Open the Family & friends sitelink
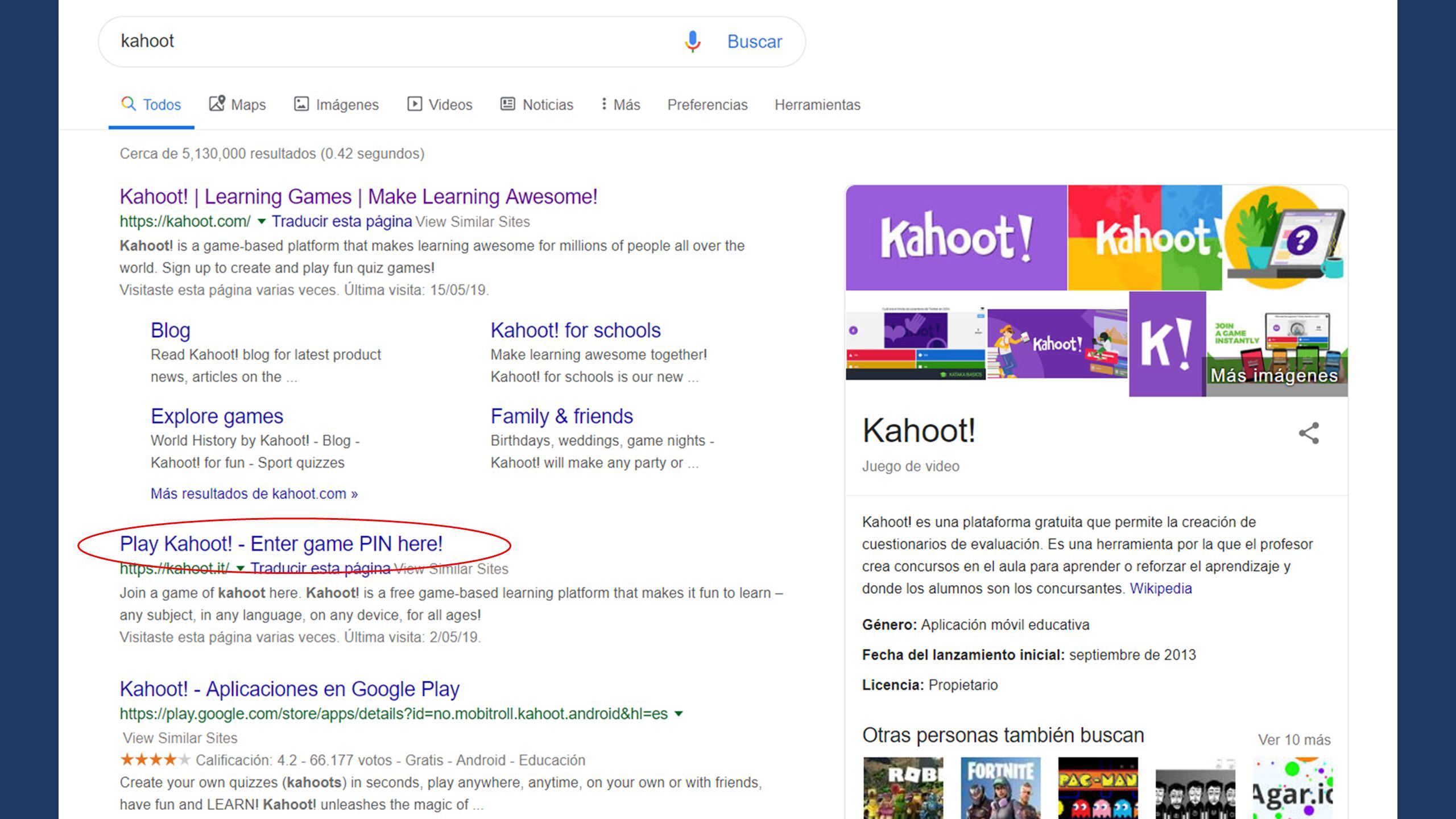 561,416
